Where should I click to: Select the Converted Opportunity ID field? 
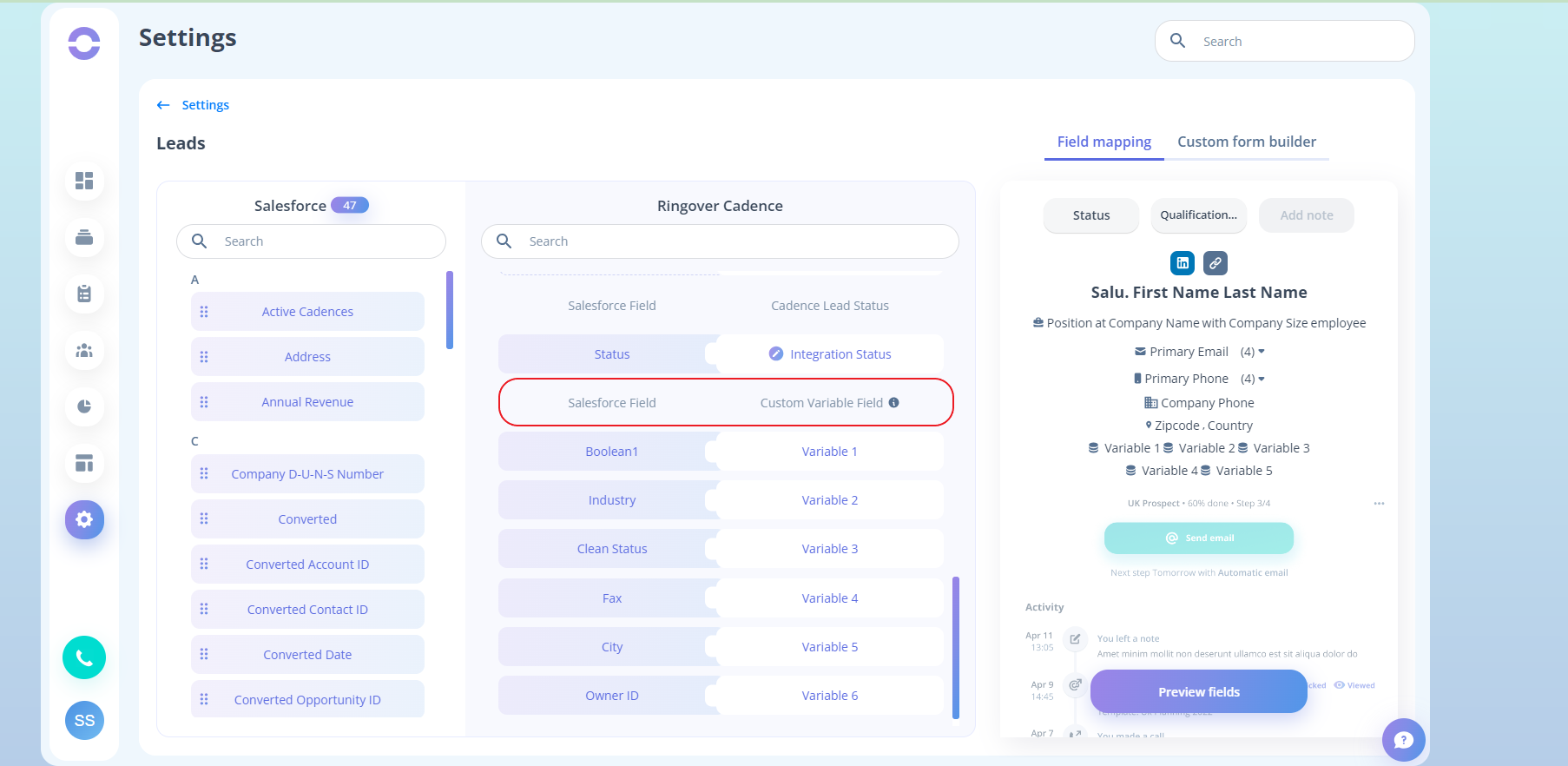(x=307, y=699)
